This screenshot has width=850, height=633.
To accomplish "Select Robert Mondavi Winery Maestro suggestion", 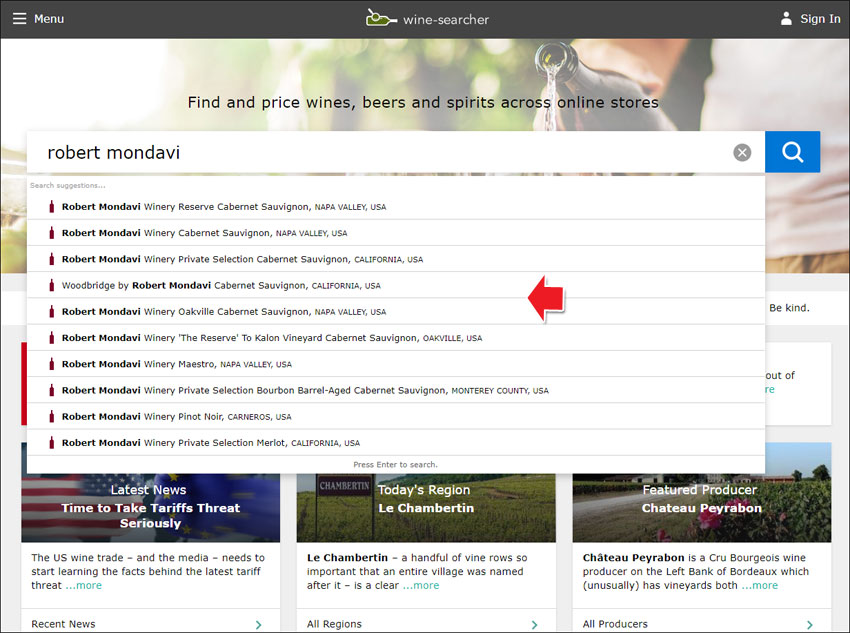I will click(x=396, y=364).
